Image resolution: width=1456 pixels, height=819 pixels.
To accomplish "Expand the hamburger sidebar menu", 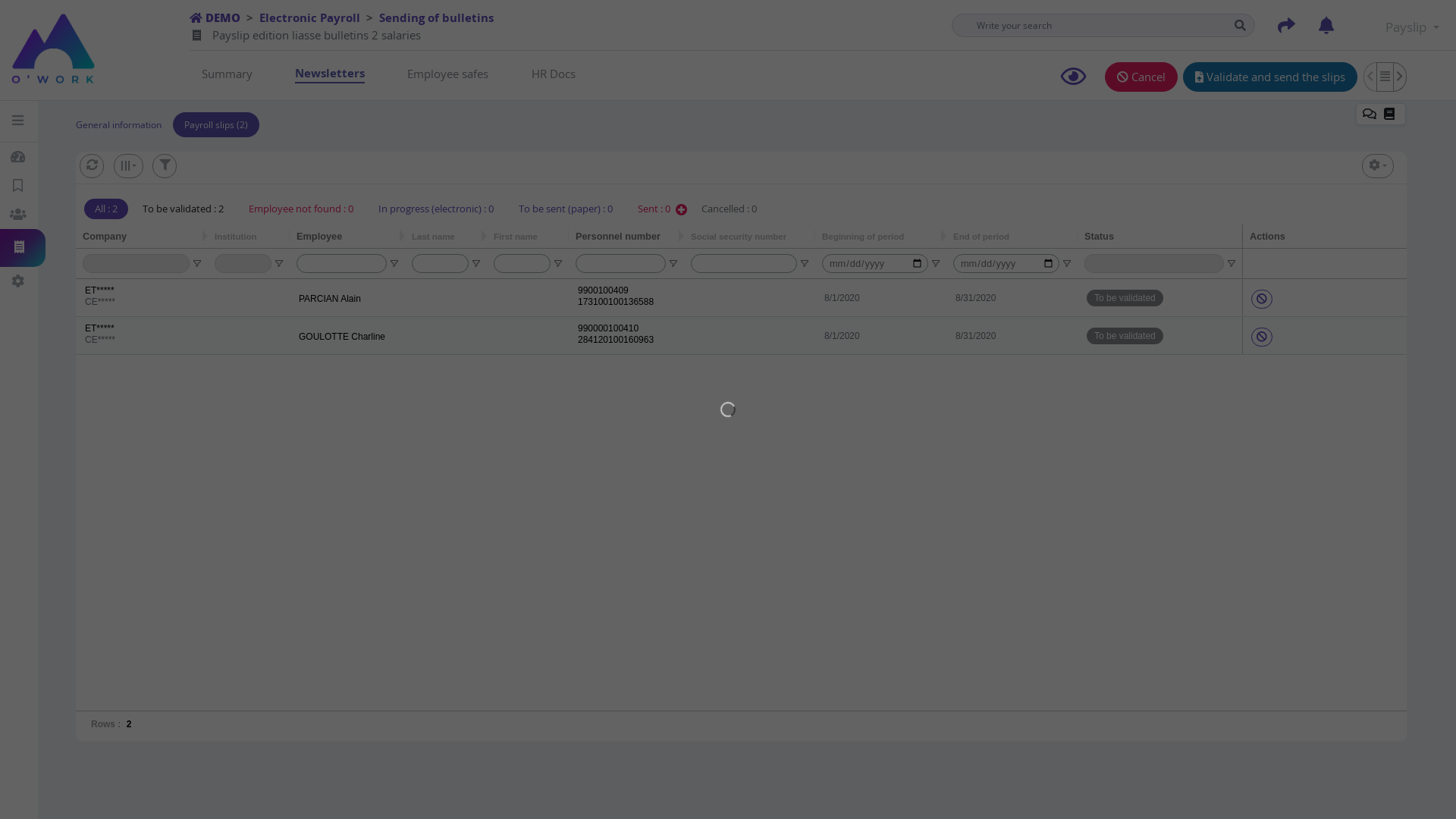I will (x=18, y=121).
